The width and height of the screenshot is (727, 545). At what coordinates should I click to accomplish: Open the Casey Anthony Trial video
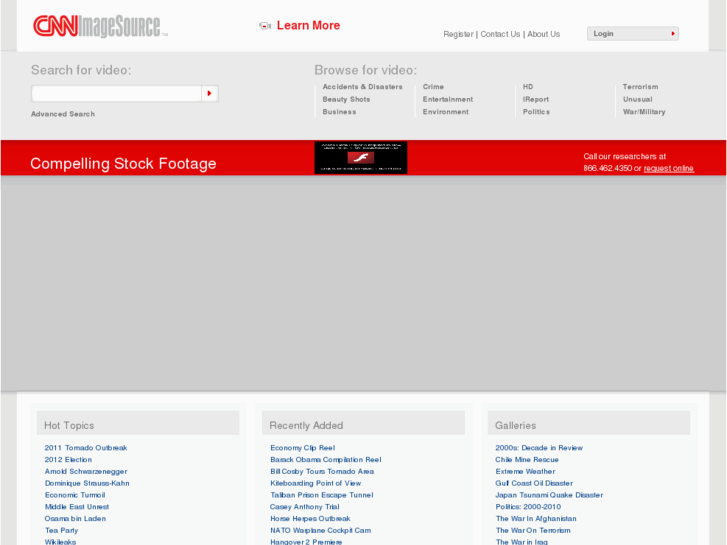305,507
